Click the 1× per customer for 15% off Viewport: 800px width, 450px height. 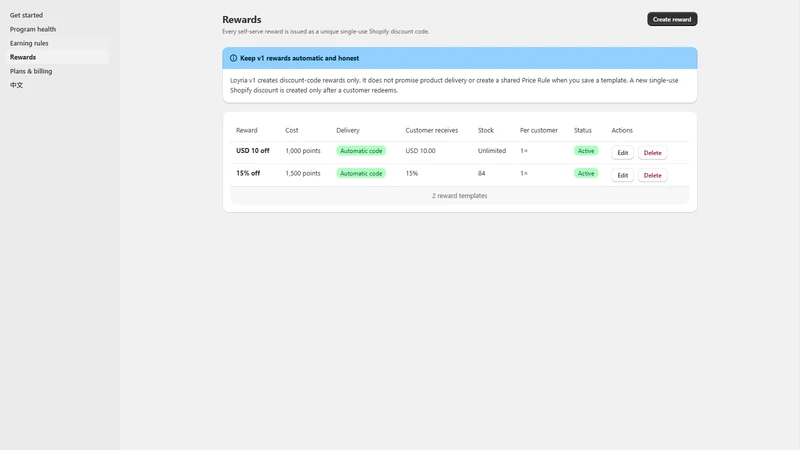click(x=524, y=173)
